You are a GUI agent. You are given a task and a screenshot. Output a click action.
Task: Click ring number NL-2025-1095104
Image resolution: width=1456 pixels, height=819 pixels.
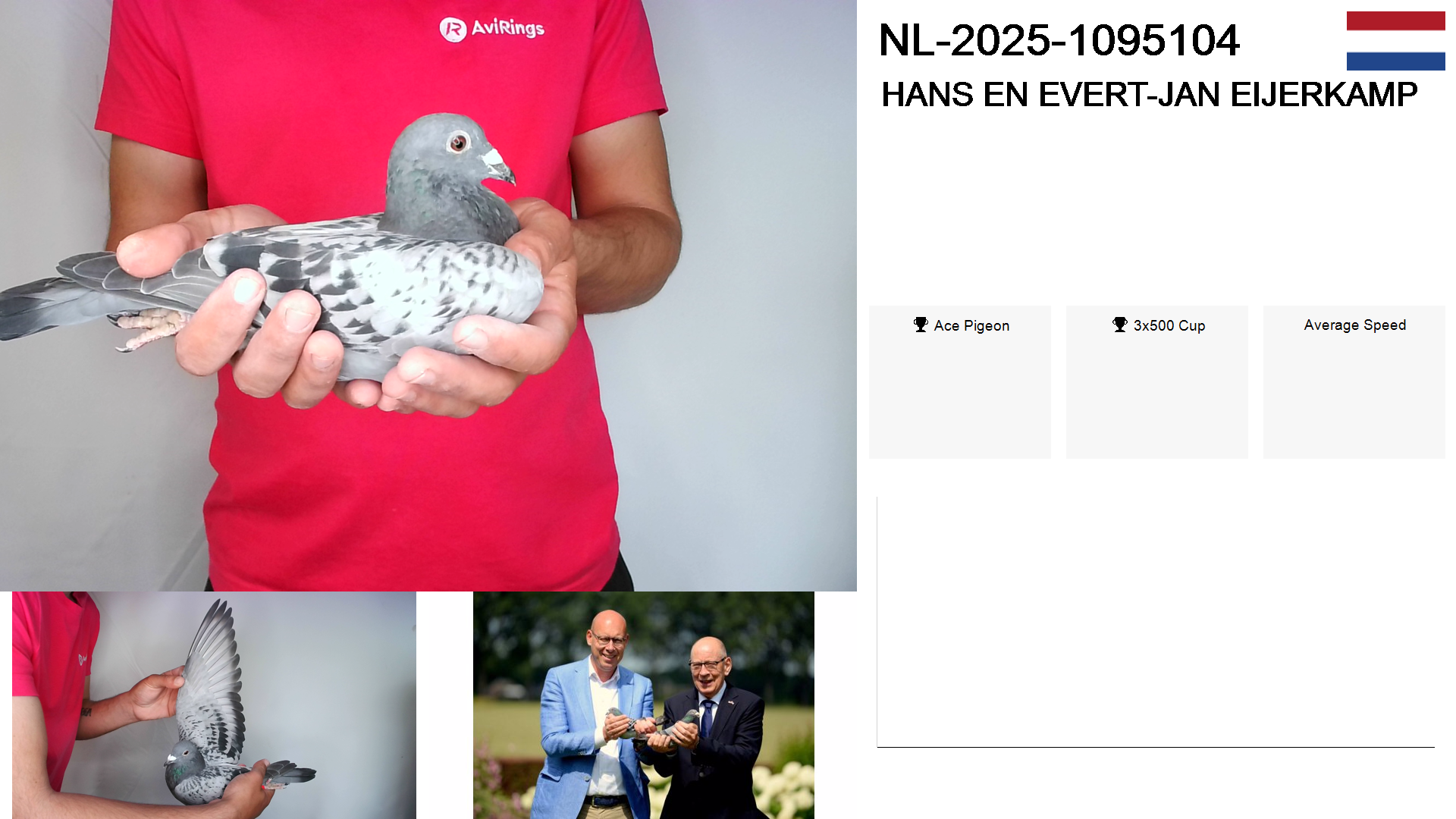pos(1059,40)
